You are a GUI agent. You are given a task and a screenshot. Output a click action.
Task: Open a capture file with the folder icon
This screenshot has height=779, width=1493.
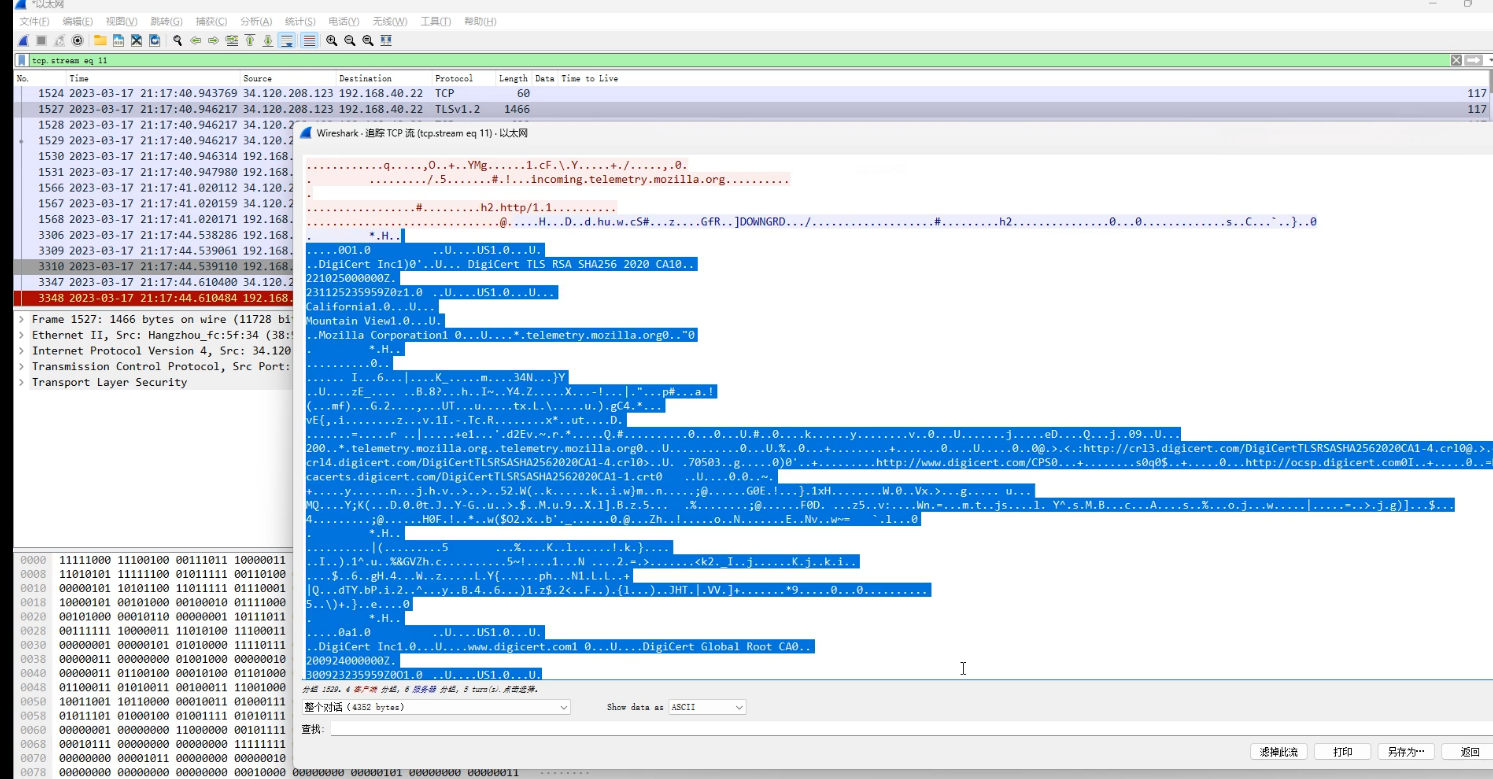click(99, 40)
